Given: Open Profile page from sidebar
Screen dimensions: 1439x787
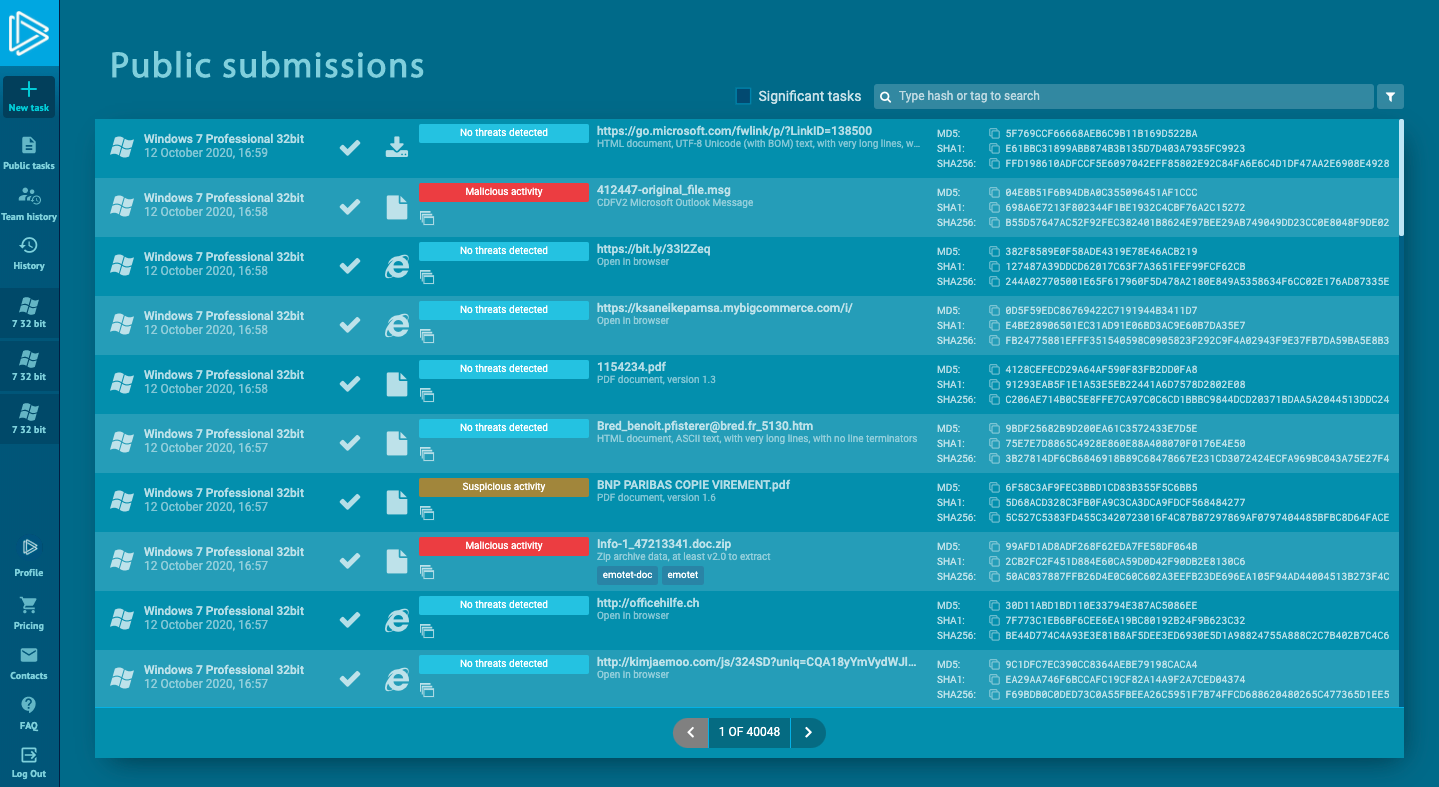Looking at the screenshot, I should (x=29, y=558).
